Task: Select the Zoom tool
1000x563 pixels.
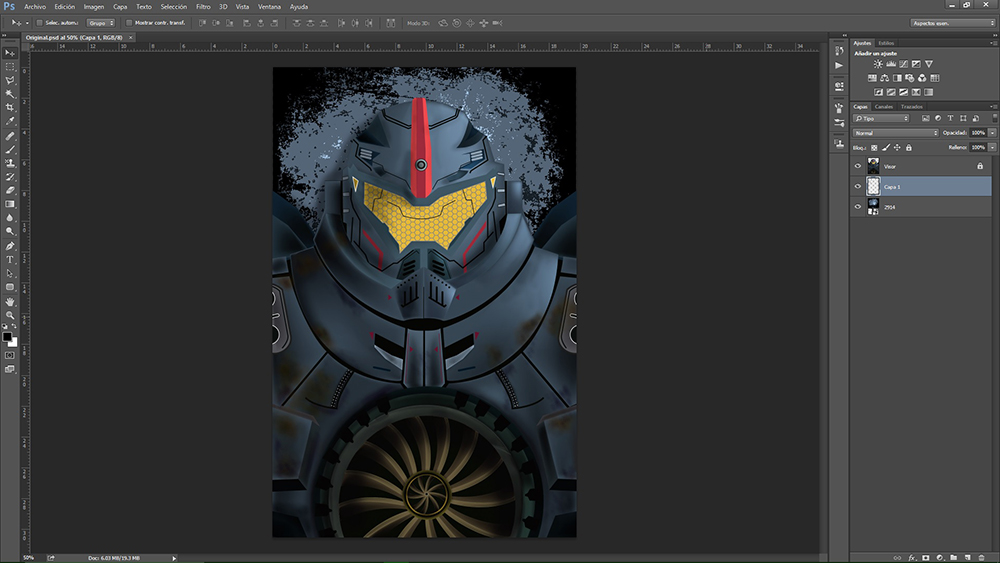Action: [x=10, y=315]
